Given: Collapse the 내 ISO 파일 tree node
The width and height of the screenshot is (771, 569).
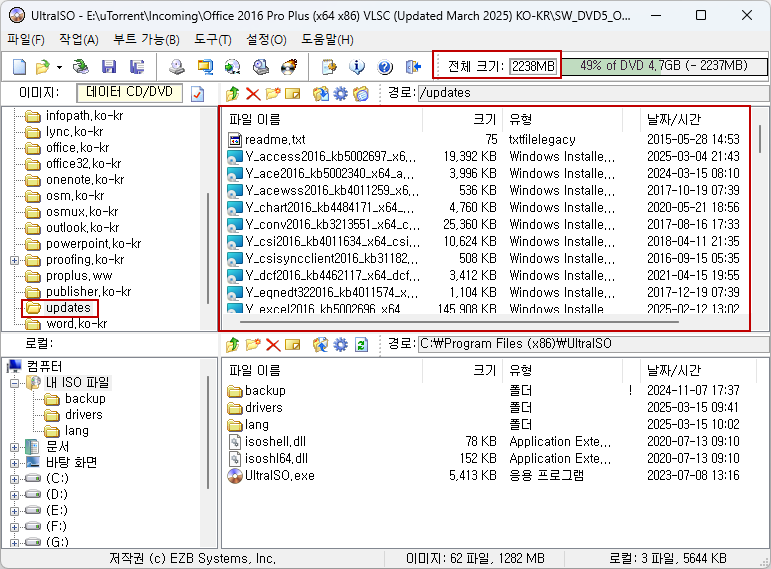Looking at the screenshot, I should 14,383.
